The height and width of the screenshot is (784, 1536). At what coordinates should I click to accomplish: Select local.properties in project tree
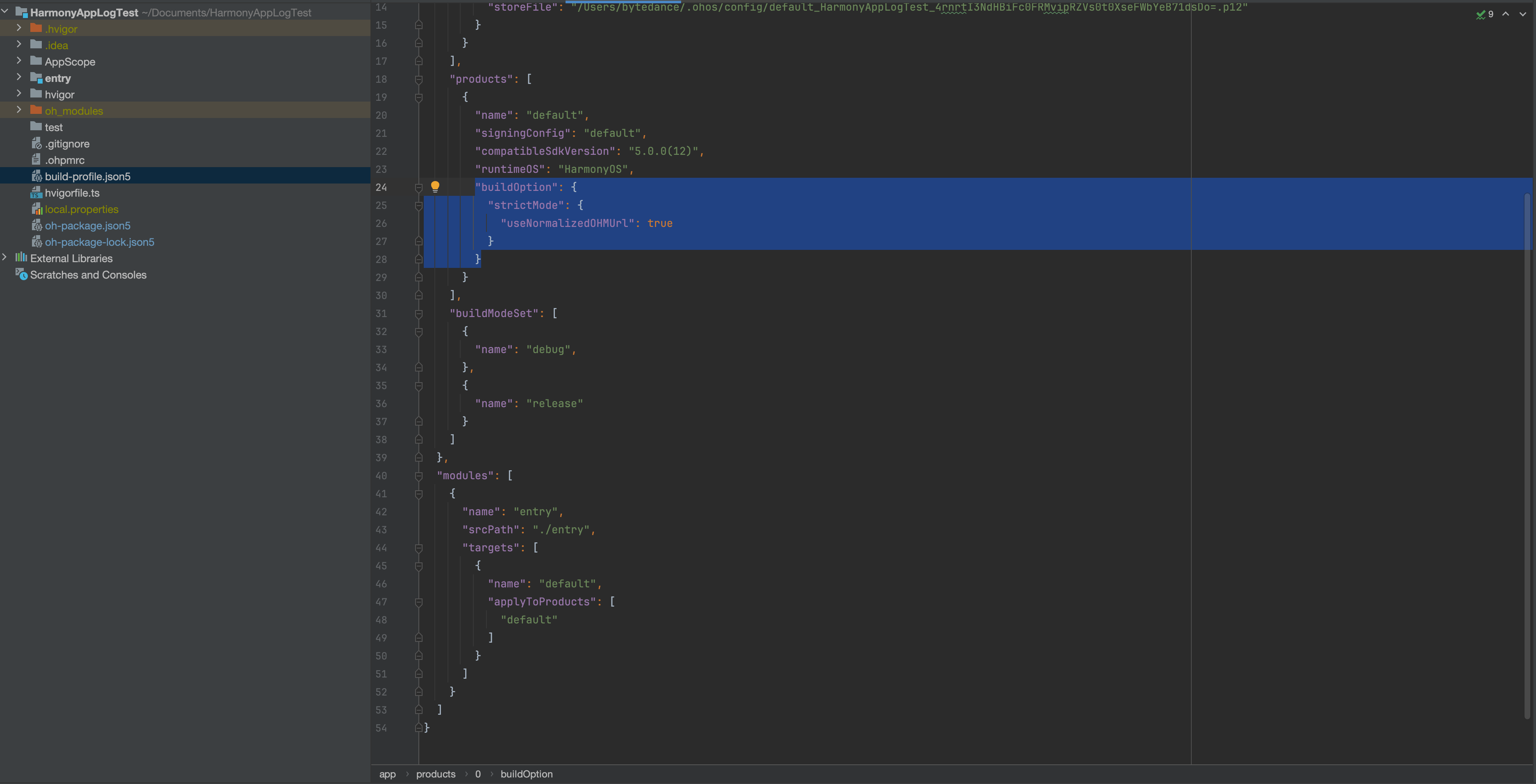pyautogui.click(x=185, y=208)
